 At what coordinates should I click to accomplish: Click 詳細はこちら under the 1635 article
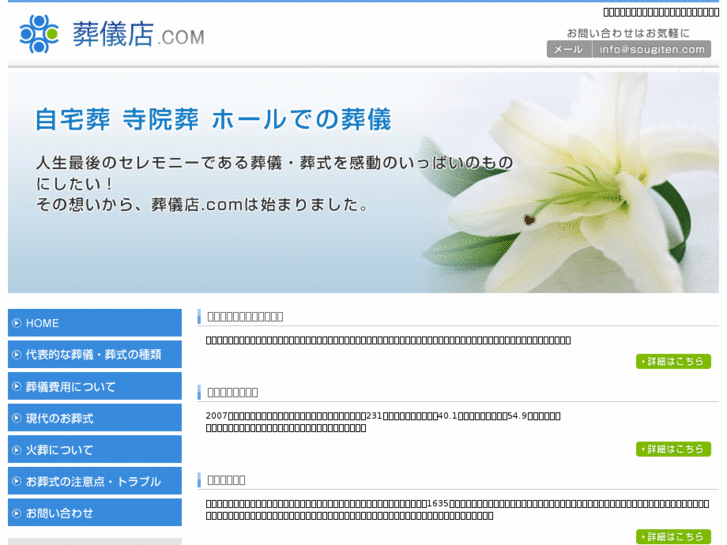[673, 537]
